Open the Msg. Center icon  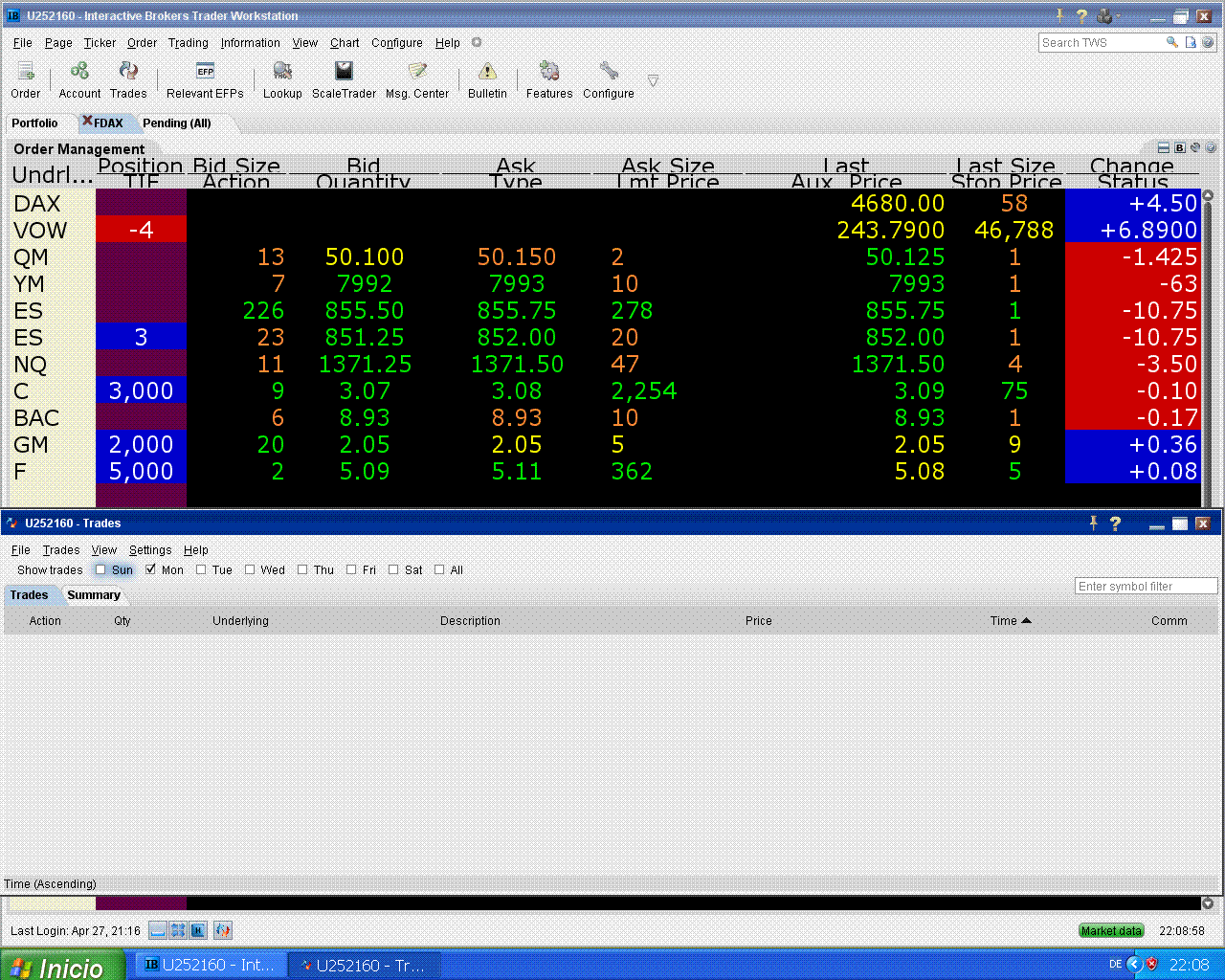tap(417, 79)
